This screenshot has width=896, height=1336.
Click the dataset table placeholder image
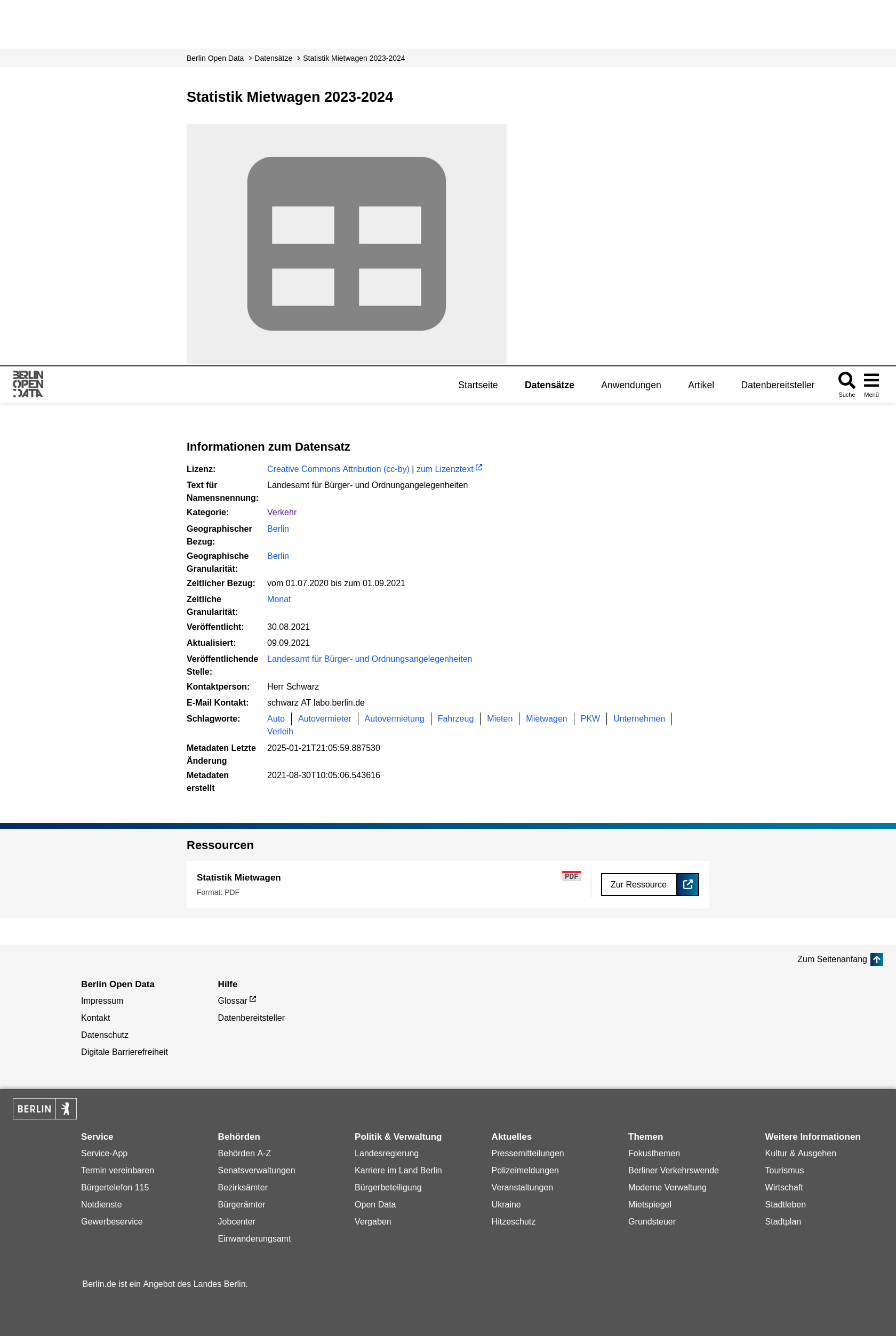pos(346,244)
